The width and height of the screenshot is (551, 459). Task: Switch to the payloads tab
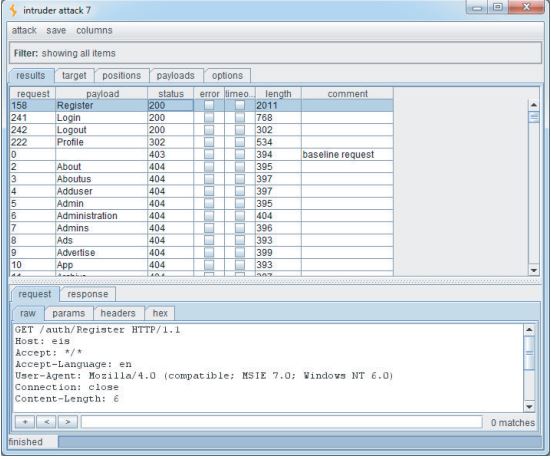point(176,76)
